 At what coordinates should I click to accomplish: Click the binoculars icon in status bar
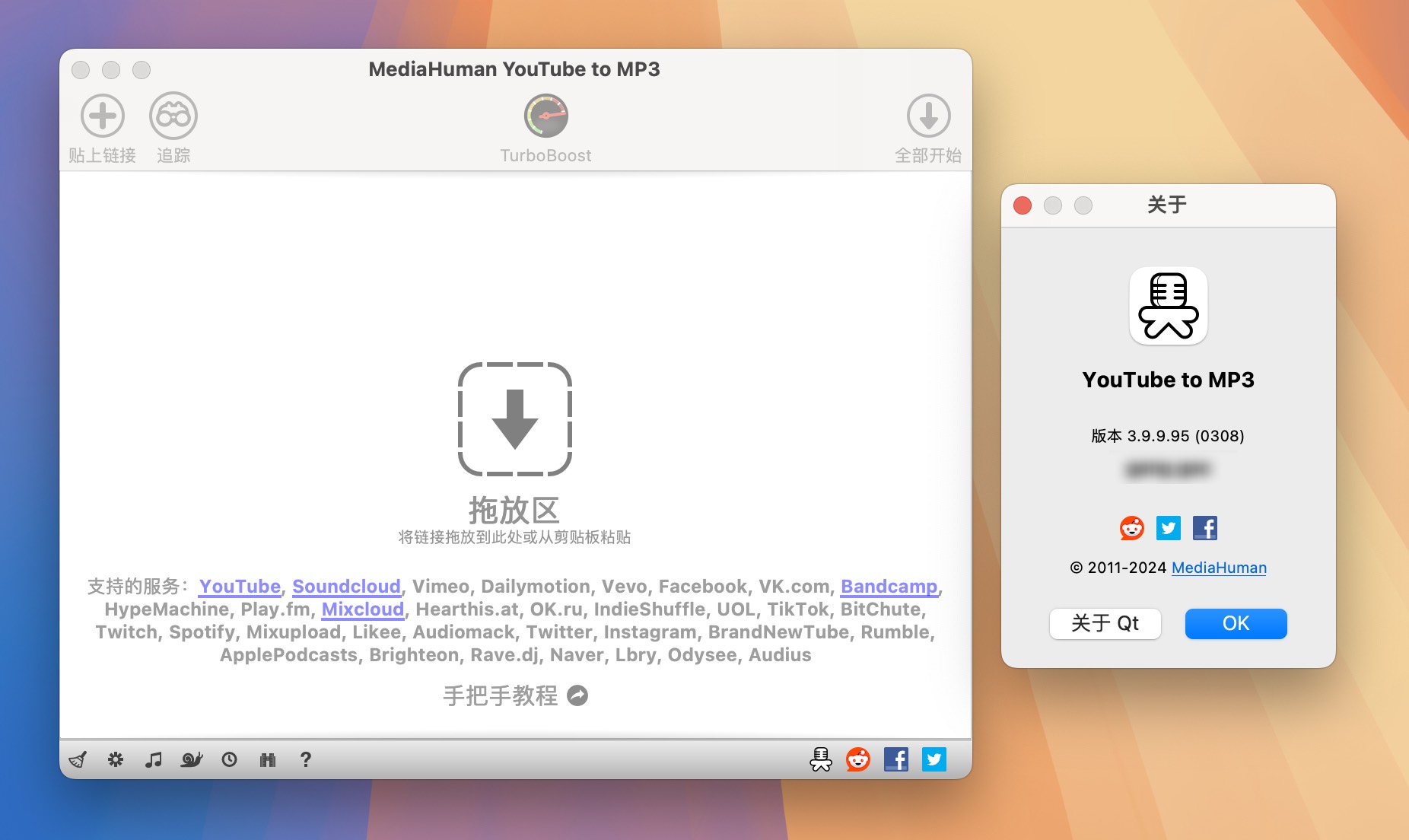click(x=268, y=759)
